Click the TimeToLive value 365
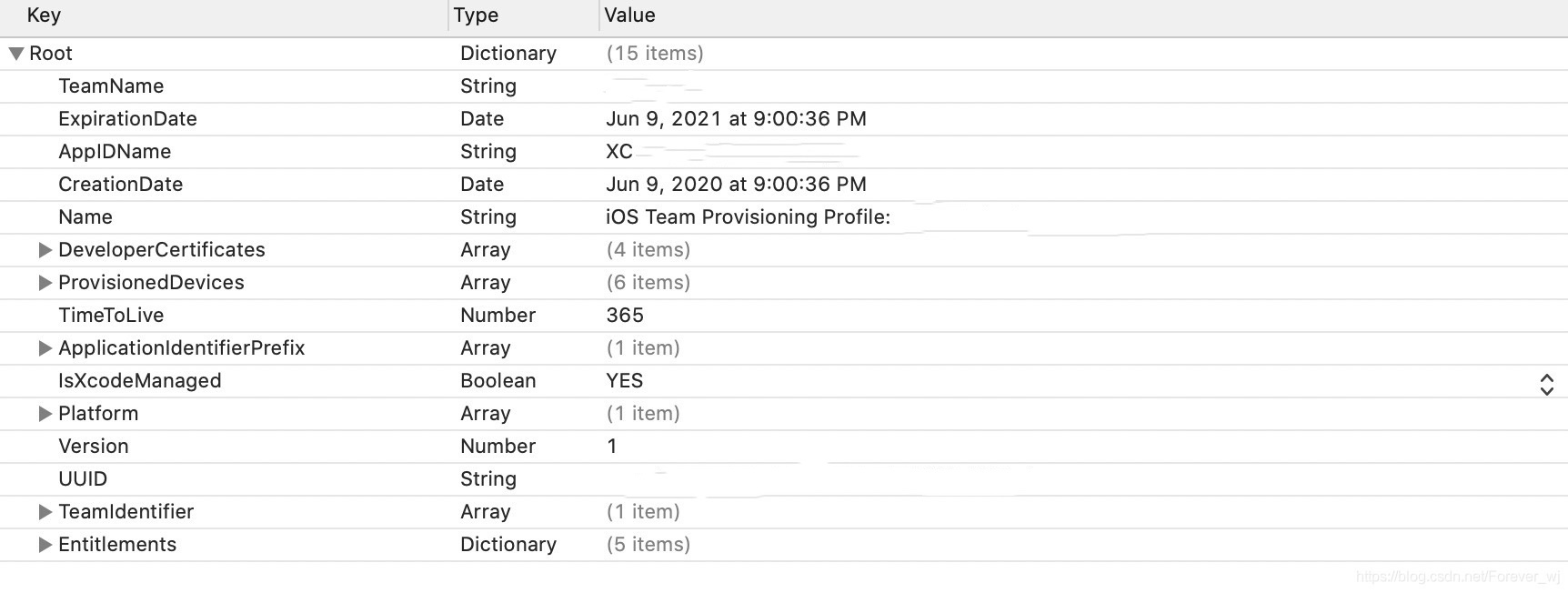 625,316
